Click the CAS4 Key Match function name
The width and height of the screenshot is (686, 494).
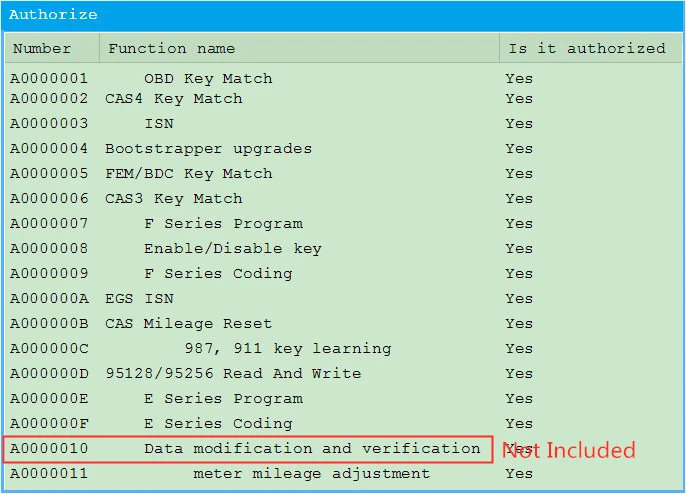click(x=174, y=99)
